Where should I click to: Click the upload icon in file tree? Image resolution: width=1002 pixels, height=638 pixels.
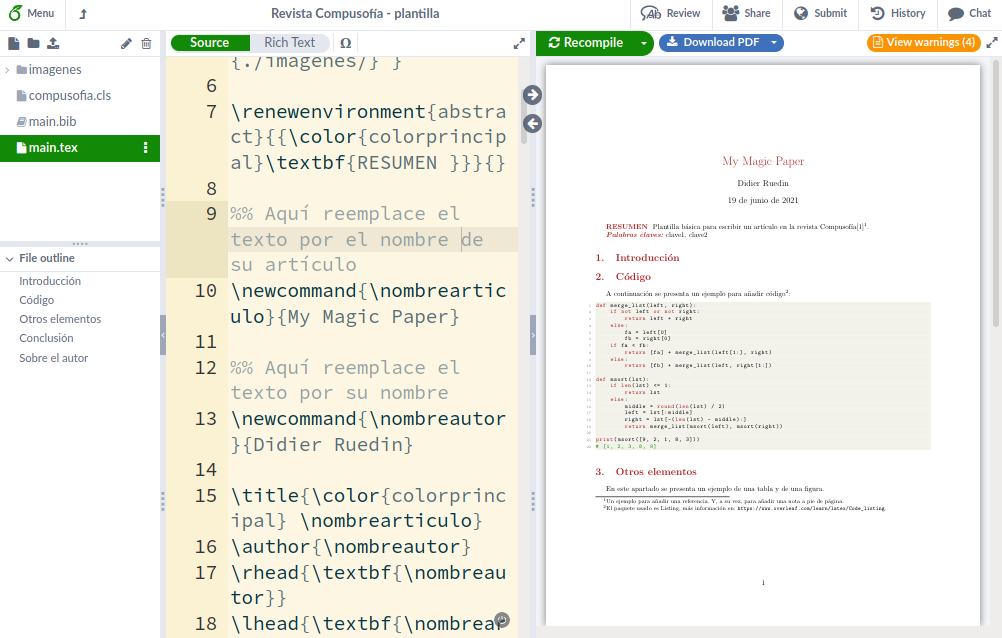tap(53, 43)
